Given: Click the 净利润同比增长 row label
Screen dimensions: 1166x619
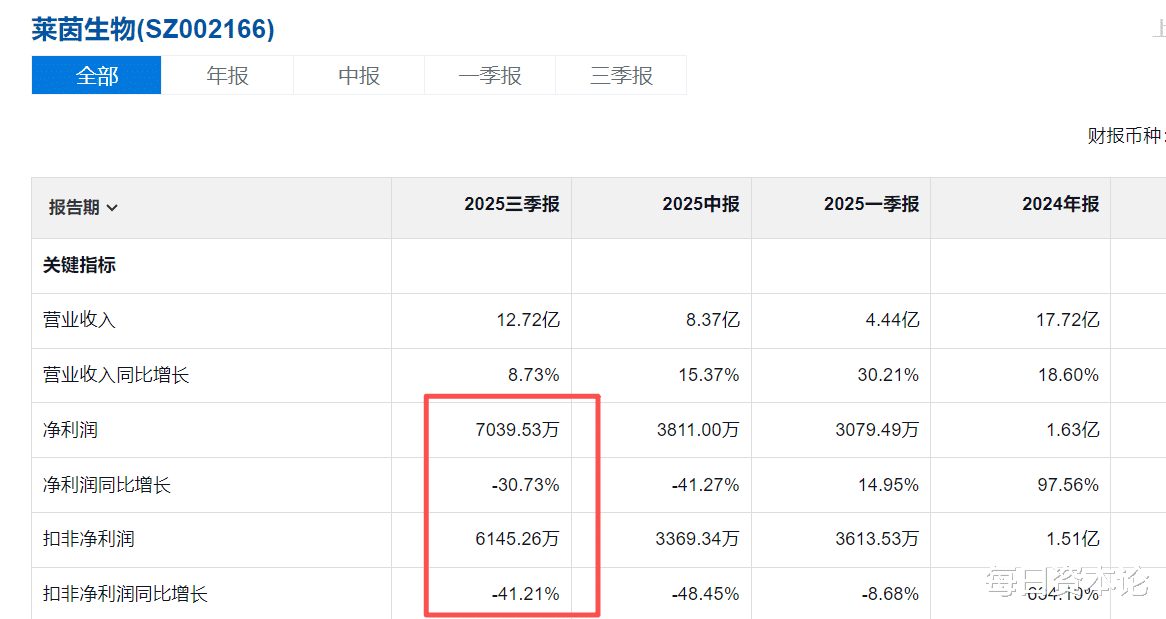Looking at the screenshot, I should tap(107, 485).
